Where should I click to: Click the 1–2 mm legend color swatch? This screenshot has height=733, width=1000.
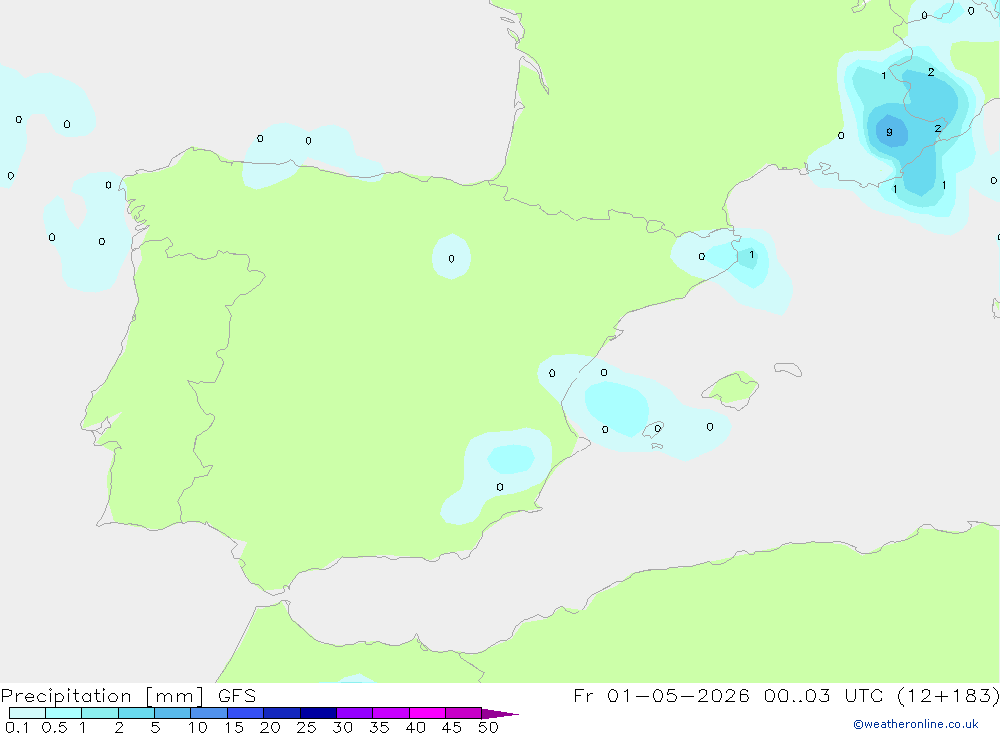(x=100, y=713)
